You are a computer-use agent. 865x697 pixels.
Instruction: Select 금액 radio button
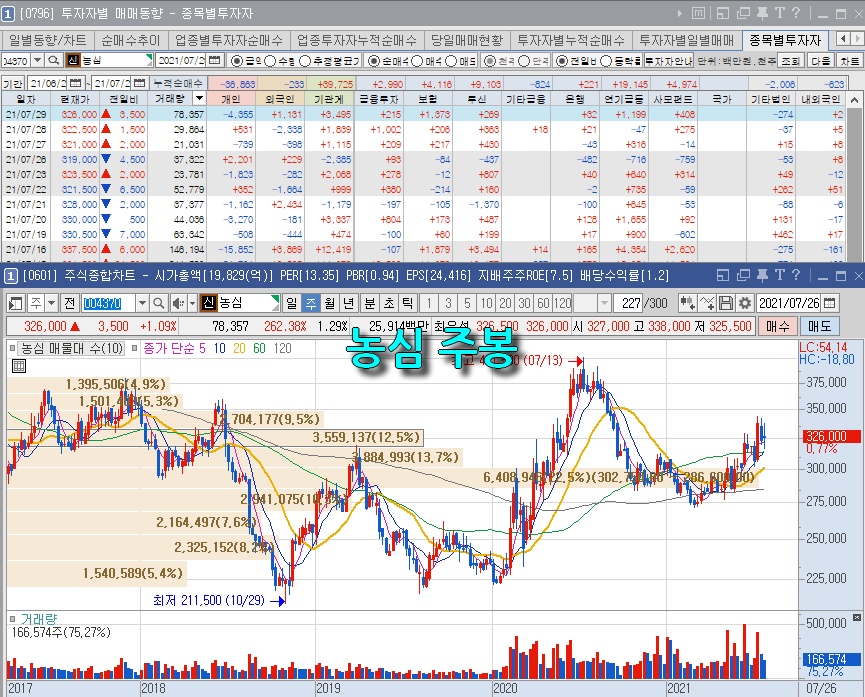pos(236,61)
